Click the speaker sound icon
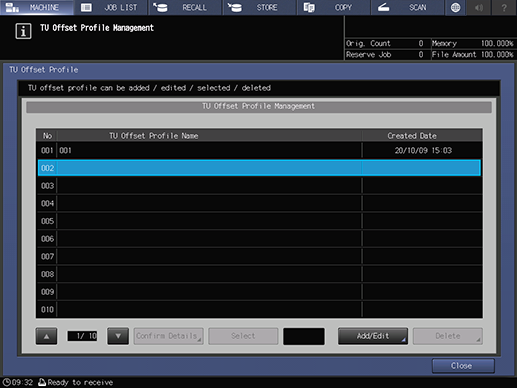The width and height of the screenshot is (517, 388). click(479, 7)
